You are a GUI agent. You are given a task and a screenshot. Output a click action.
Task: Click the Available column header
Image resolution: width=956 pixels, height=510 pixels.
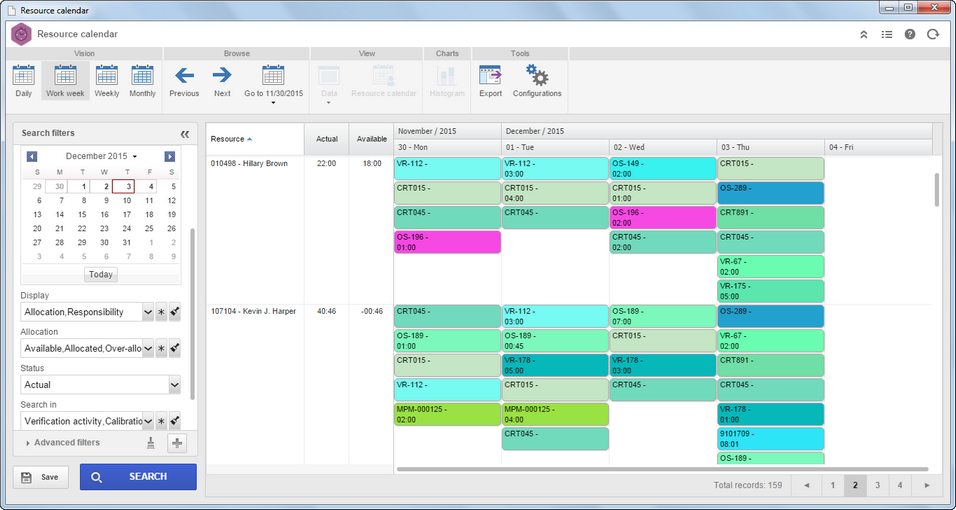pos(371,139)
